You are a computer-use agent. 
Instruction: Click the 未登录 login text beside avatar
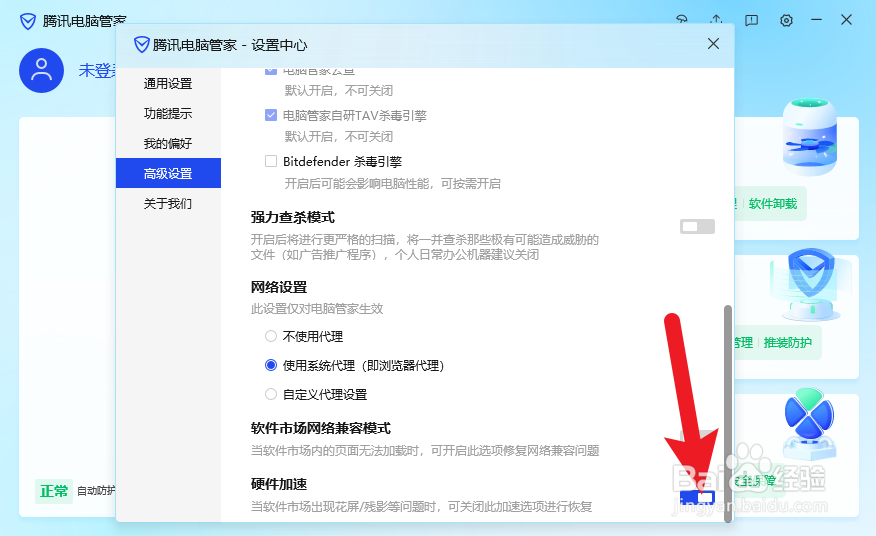[x=97, y=70]
